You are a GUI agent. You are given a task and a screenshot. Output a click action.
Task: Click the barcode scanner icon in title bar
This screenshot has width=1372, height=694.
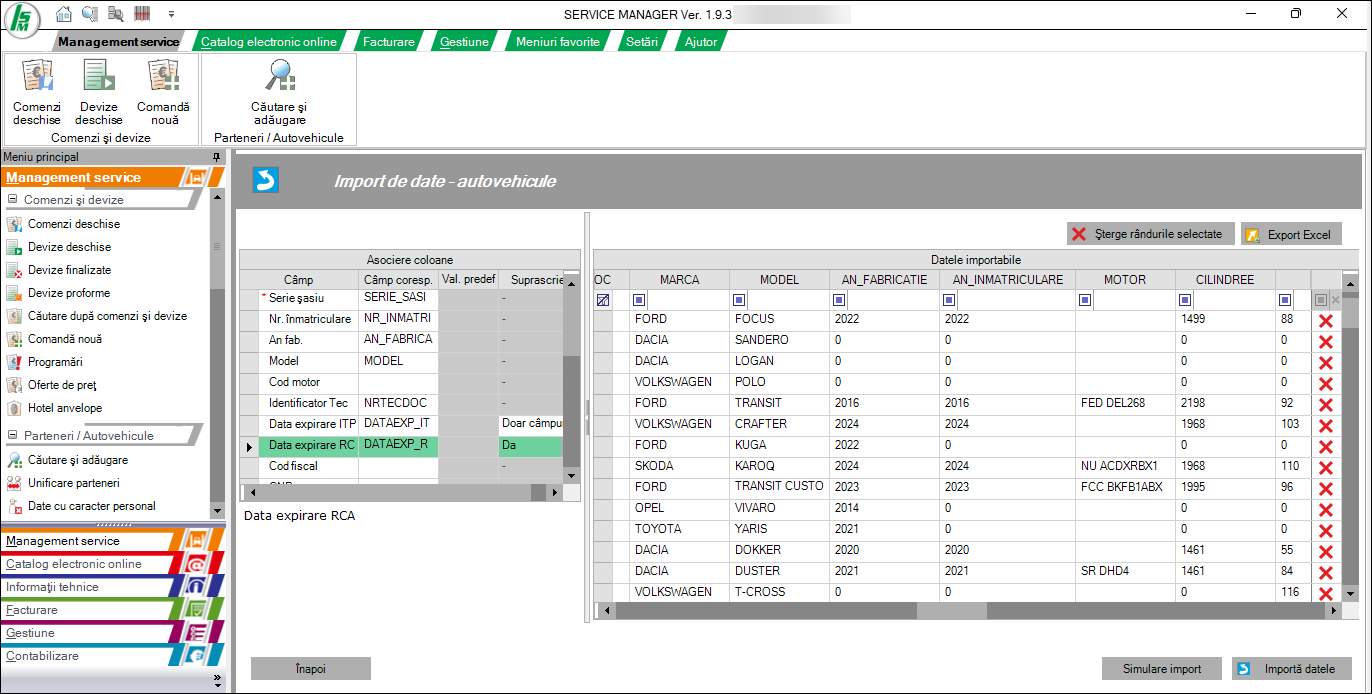(141, 14)
